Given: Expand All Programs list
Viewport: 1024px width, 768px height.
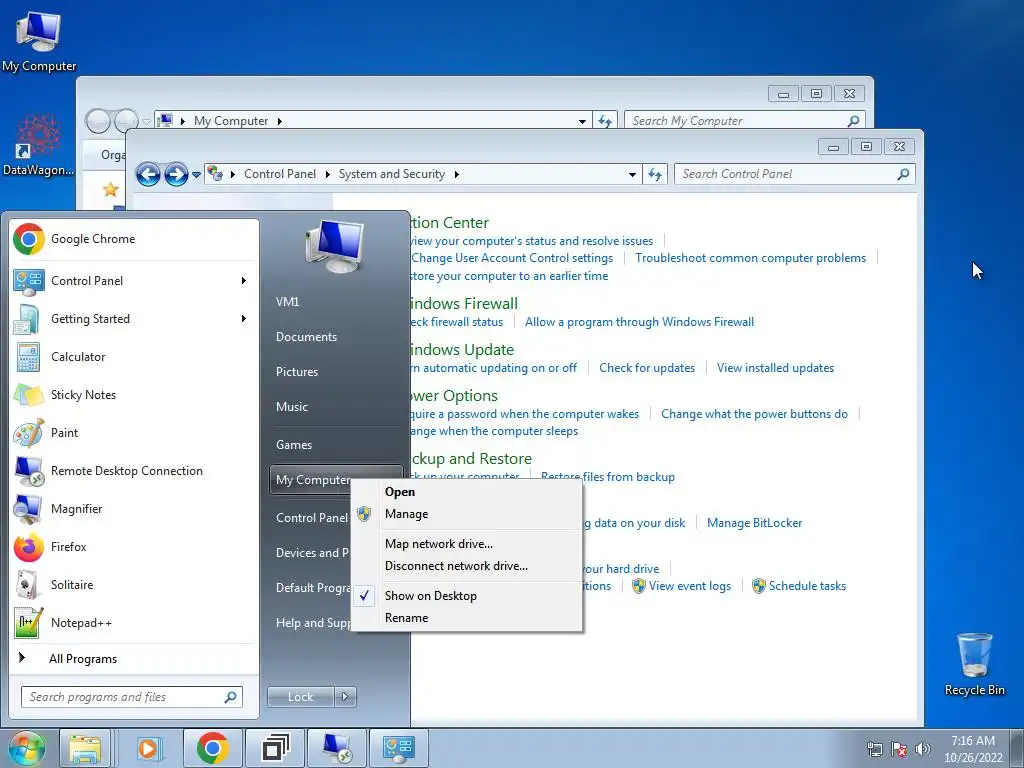Looking at the screenshot, I should pos(134,659).
